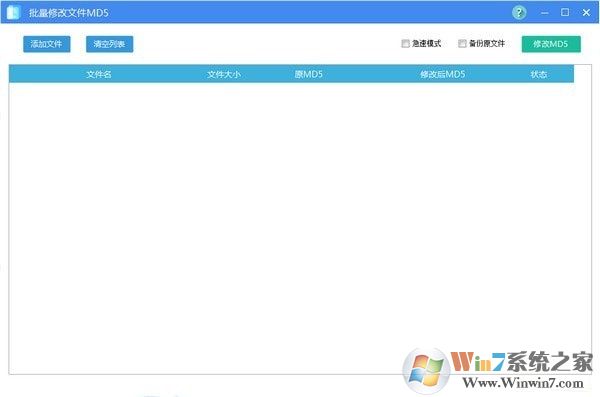Image resolution: width=600 pixels, height=397 pixels.
Task: Click the 清空列表 button
Action: tap(109, 44)
